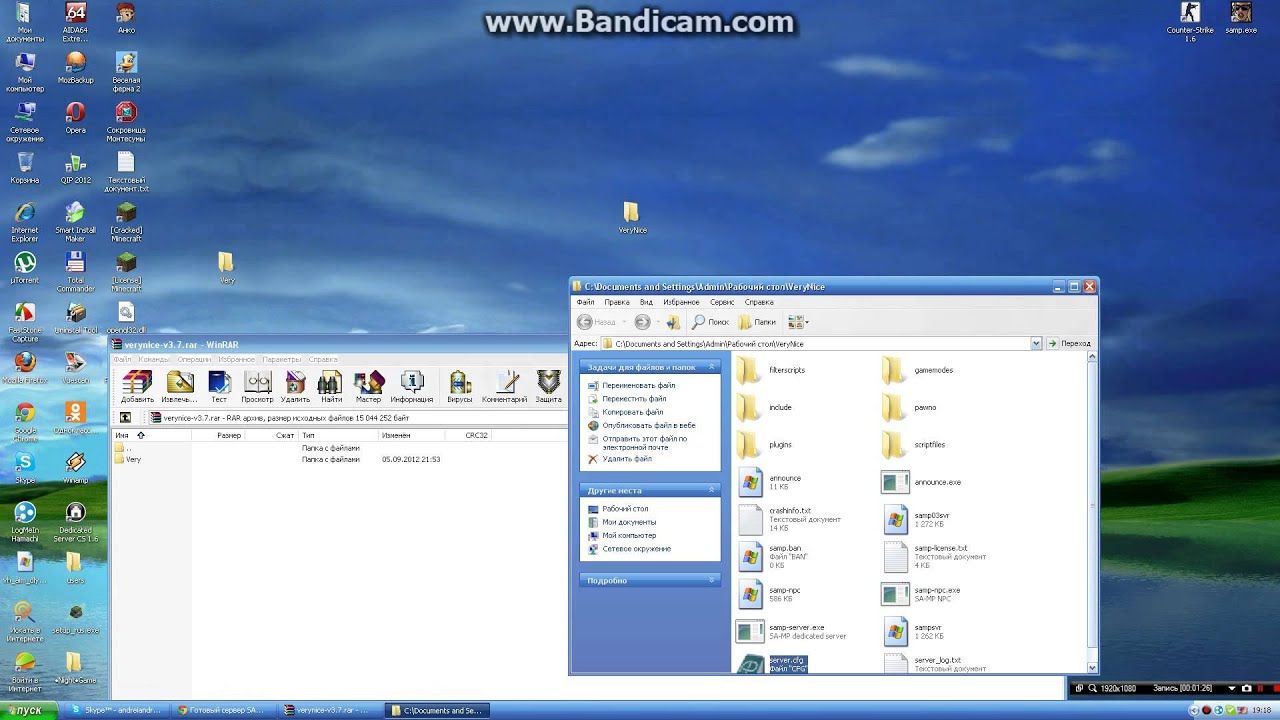Select the filterscripts folder
Screen dimensions: 1280x720
(772, 371)
